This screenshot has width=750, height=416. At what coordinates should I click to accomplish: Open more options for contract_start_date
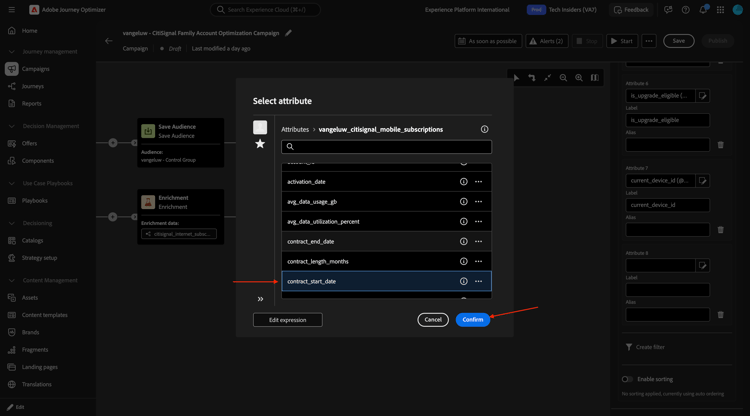[x=478, y=281]
